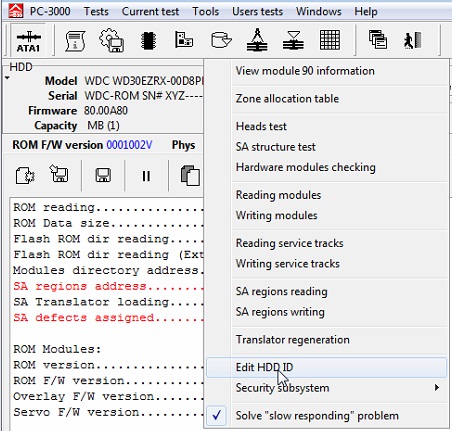The height and width of the screenshot is (431, 452).
Task: Click the cascaded windows toolbar icon
Action: 378,40
